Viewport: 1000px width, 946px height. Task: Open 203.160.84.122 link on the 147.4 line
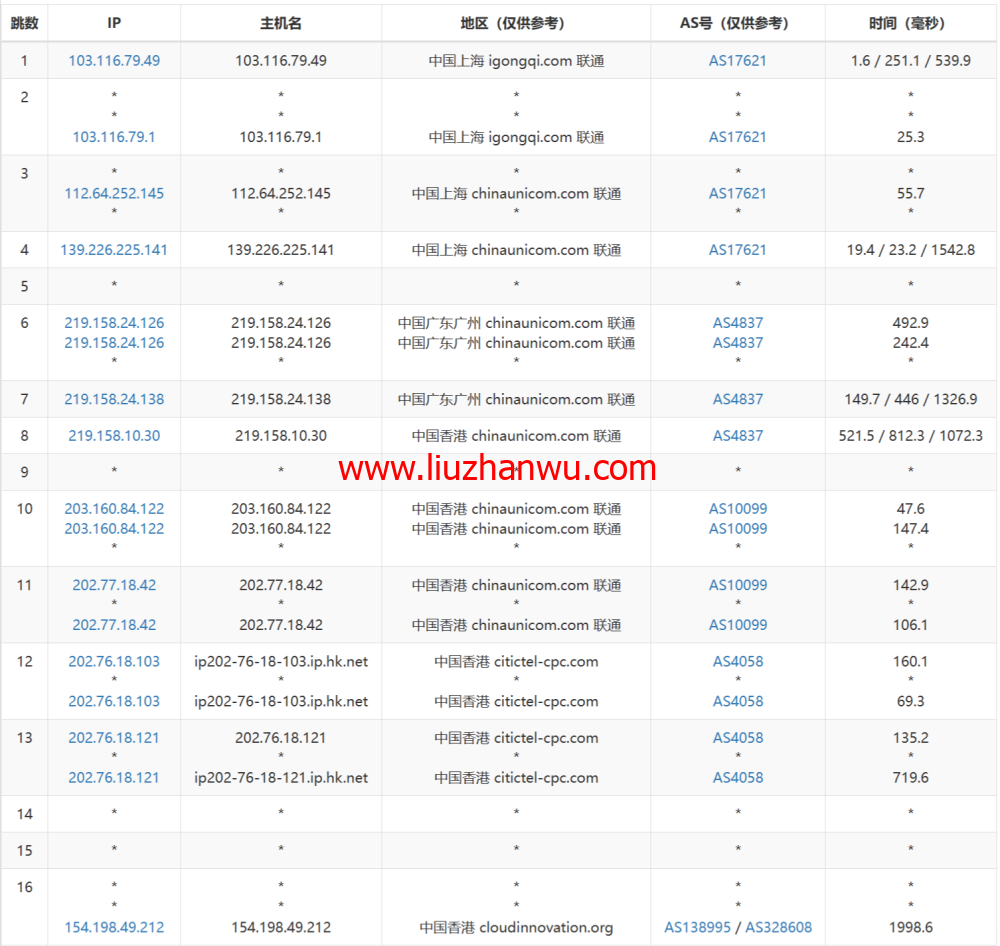click(x=114, y=528)
